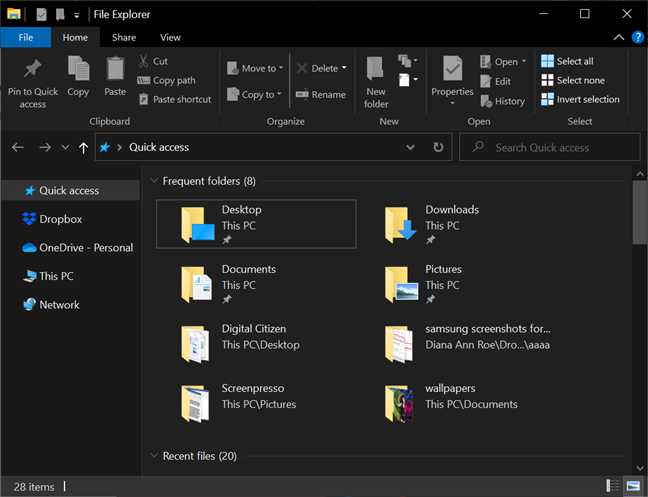Image resolution: width=648 pixels, height=497 pixels.
Task: Select Network in navigation pane
Action: tap(71, 304)
